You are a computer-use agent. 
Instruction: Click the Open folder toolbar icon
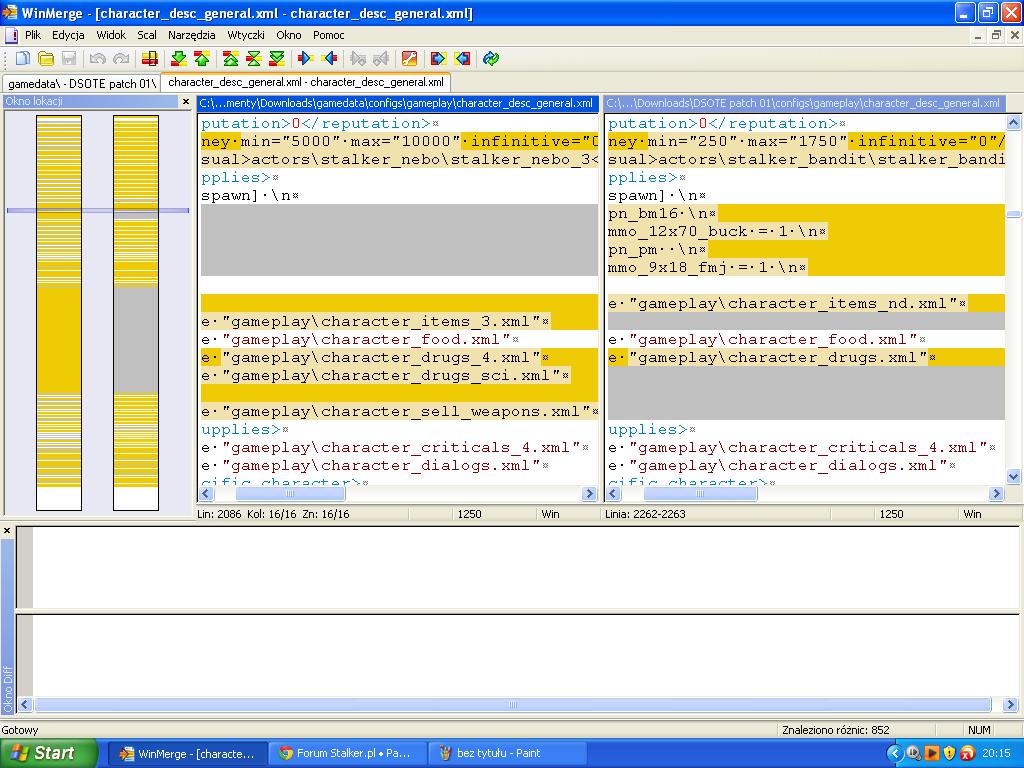[46, 59]
